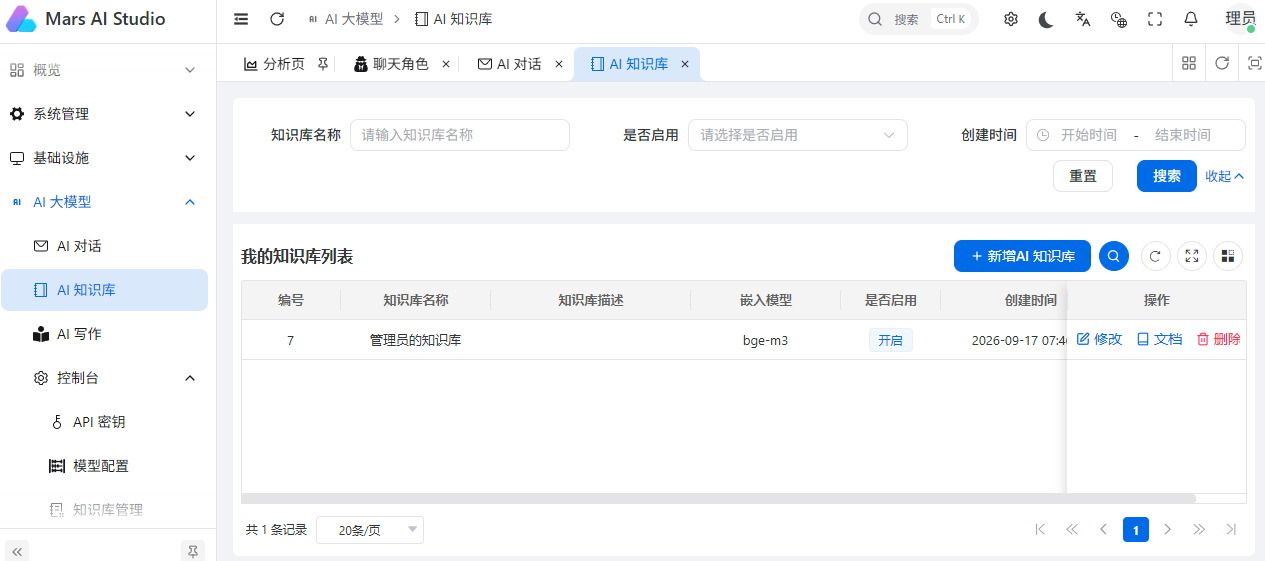The width and height of the screenshot is (1265, 561).
Task: Click the pin icon on 分析页 tab
Action: [322, 64]
